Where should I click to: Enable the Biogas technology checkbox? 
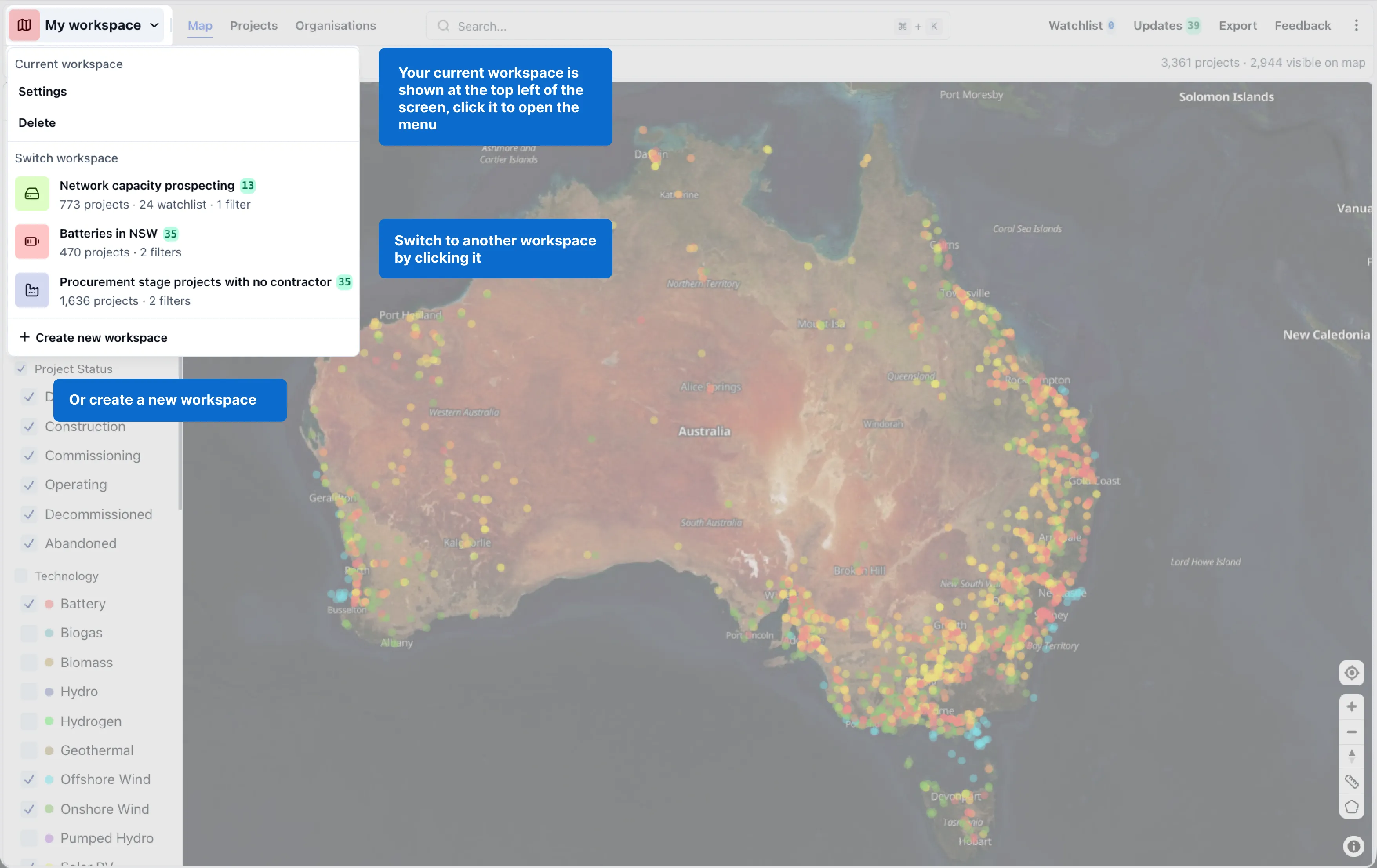(29, 633)
